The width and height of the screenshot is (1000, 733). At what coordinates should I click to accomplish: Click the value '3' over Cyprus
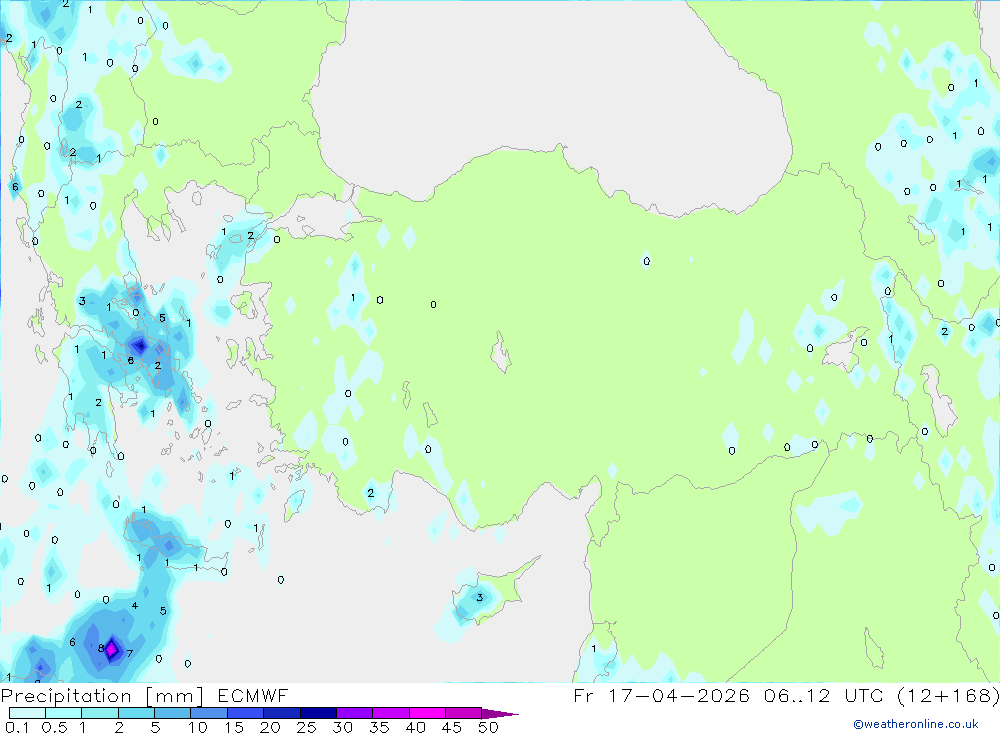click(480, 598)
